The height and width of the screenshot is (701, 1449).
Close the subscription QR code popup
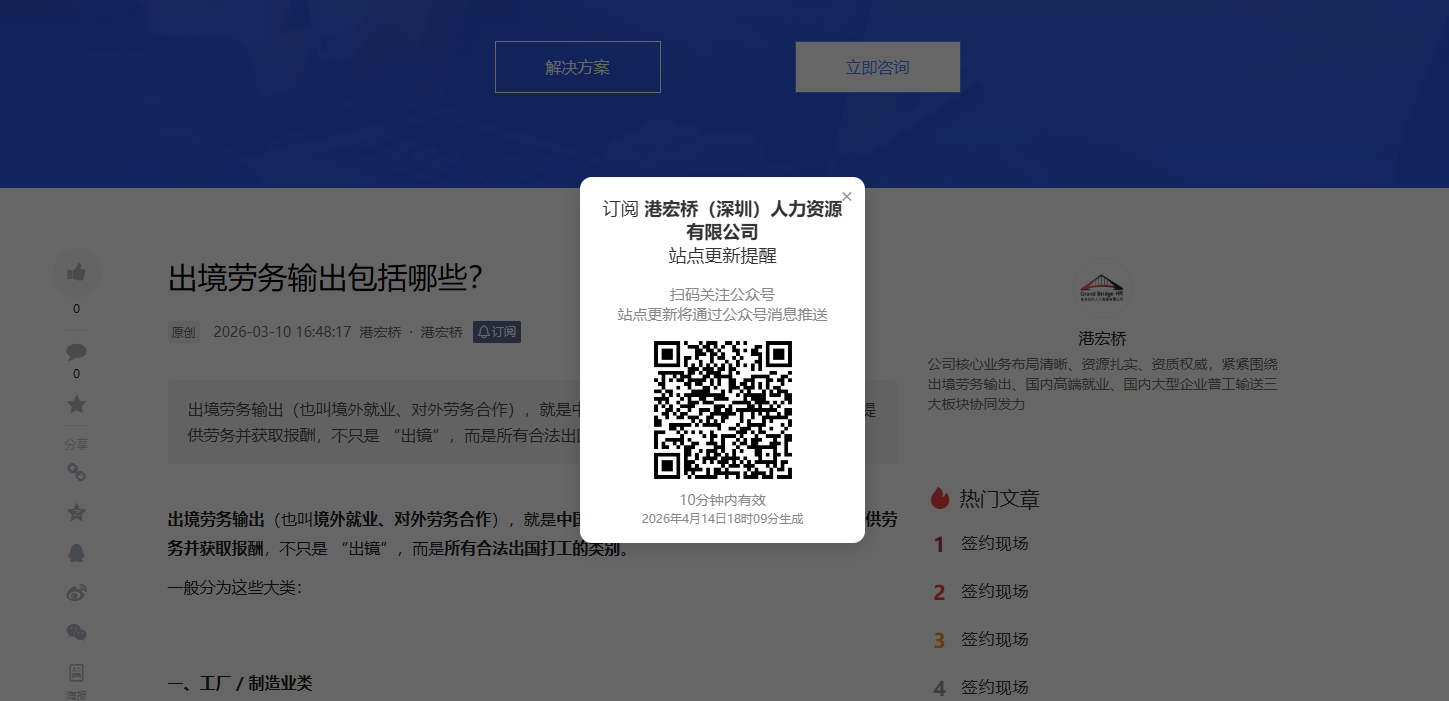coord(847,197)
